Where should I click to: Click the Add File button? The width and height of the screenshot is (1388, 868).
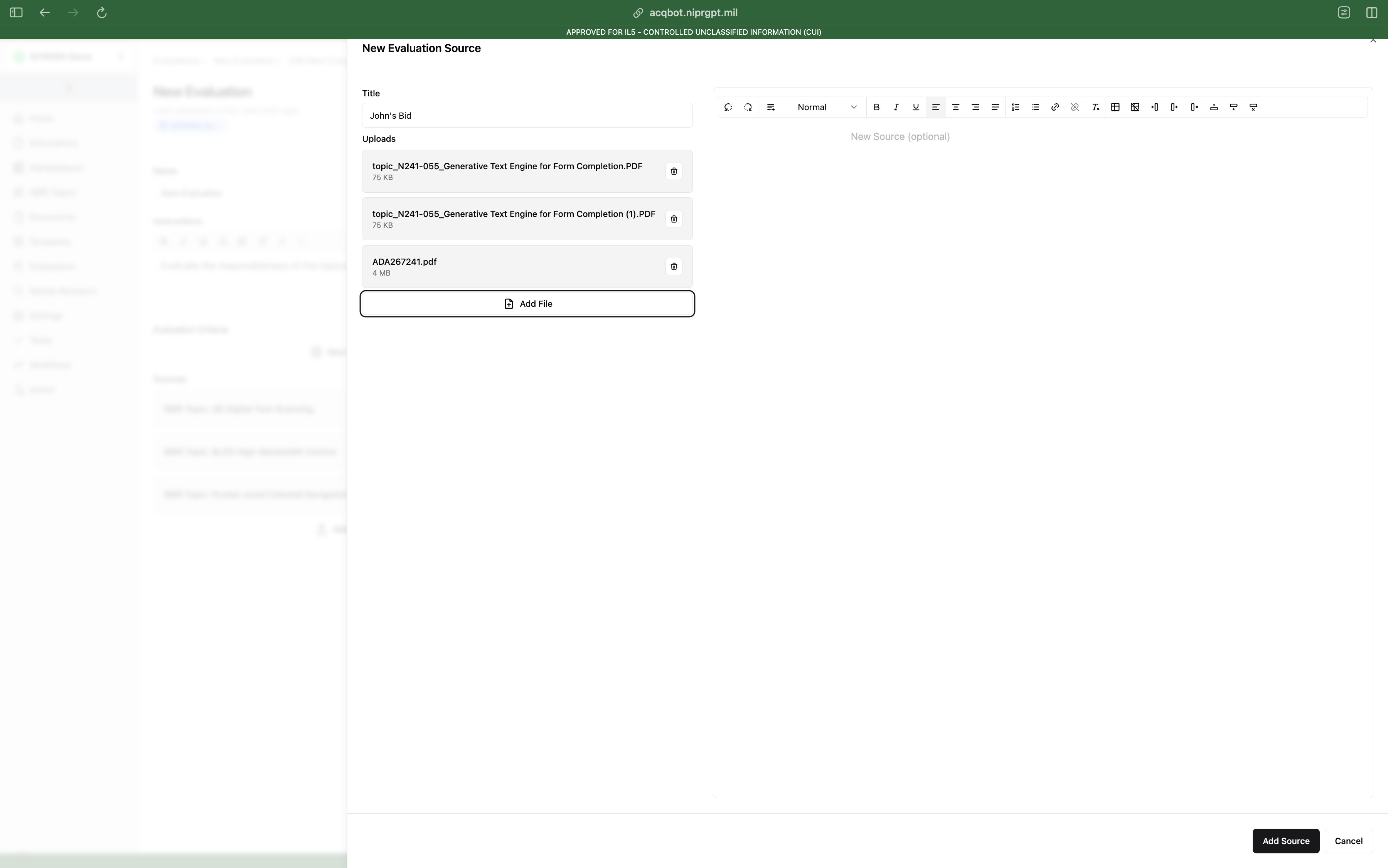527,304
